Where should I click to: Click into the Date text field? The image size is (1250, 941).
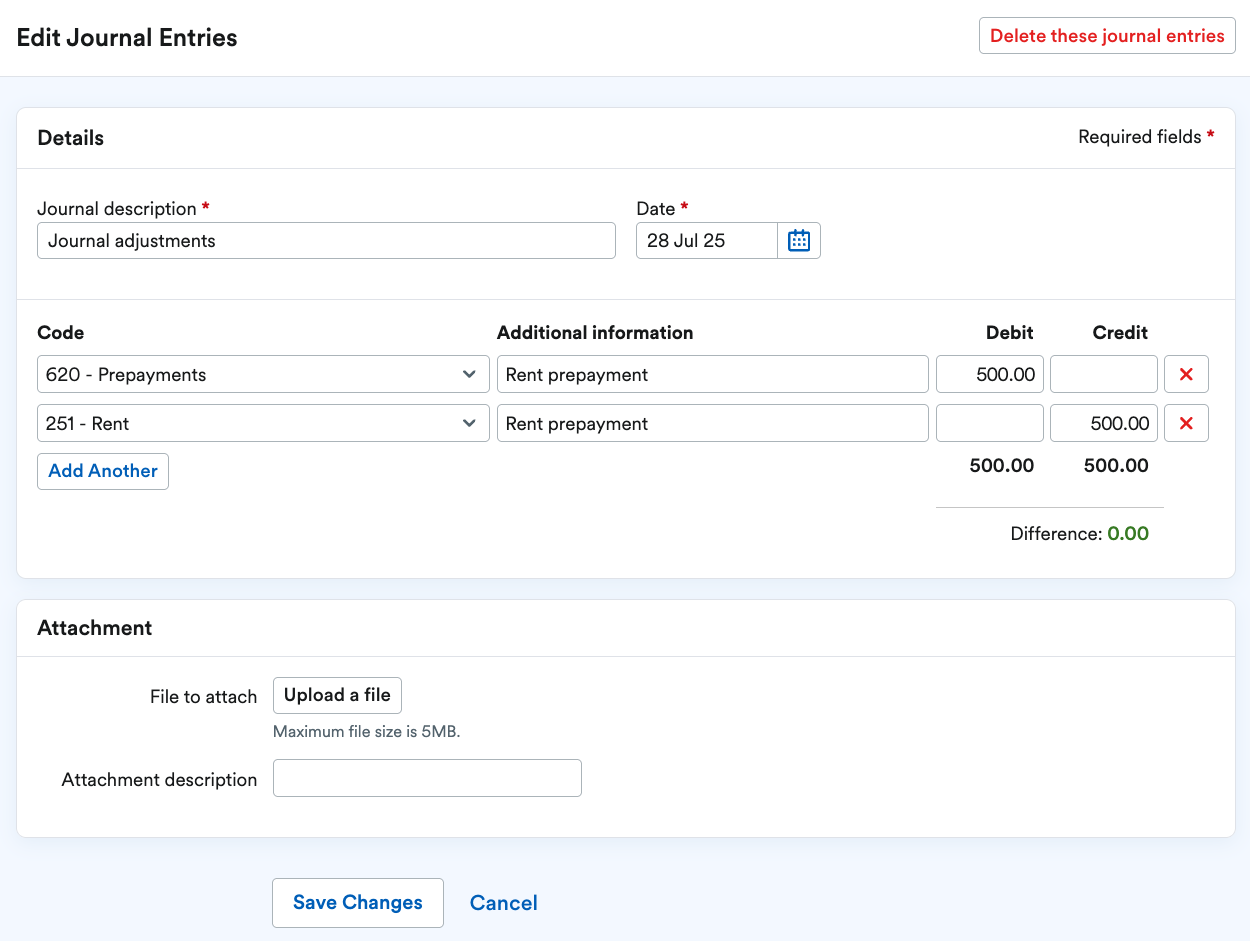pos(706,241)
